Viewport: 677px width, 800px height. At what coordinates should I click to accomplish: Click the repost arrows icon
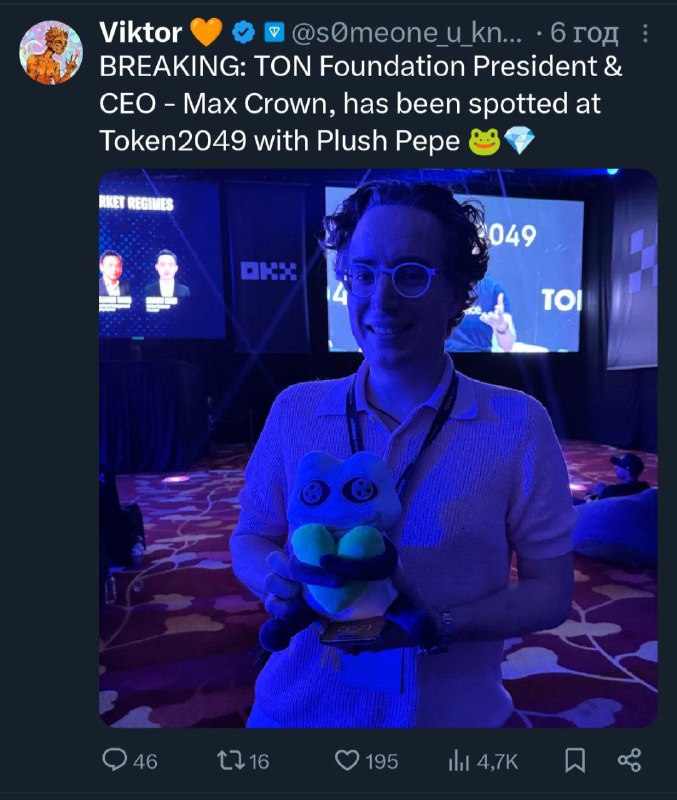pyautogui.click(x=231, y=761)
